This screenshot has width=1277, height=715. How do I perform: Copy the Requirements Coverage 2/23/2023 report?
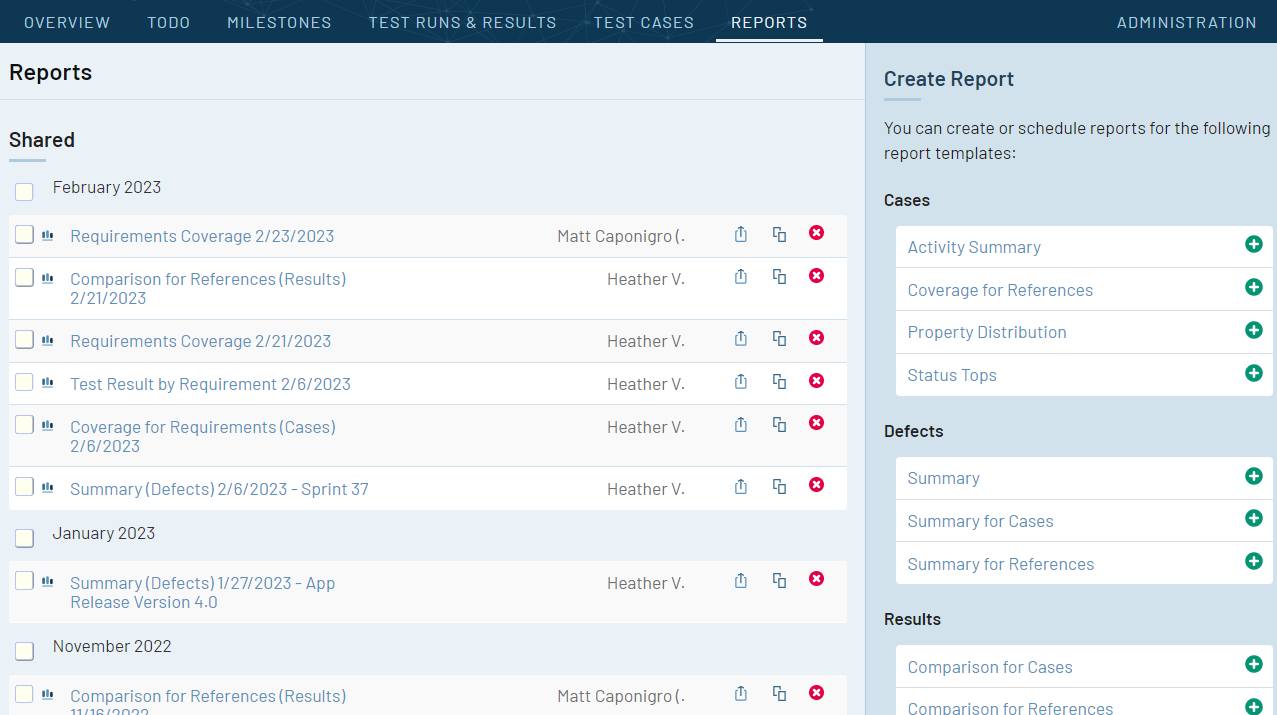click(779, 234)
